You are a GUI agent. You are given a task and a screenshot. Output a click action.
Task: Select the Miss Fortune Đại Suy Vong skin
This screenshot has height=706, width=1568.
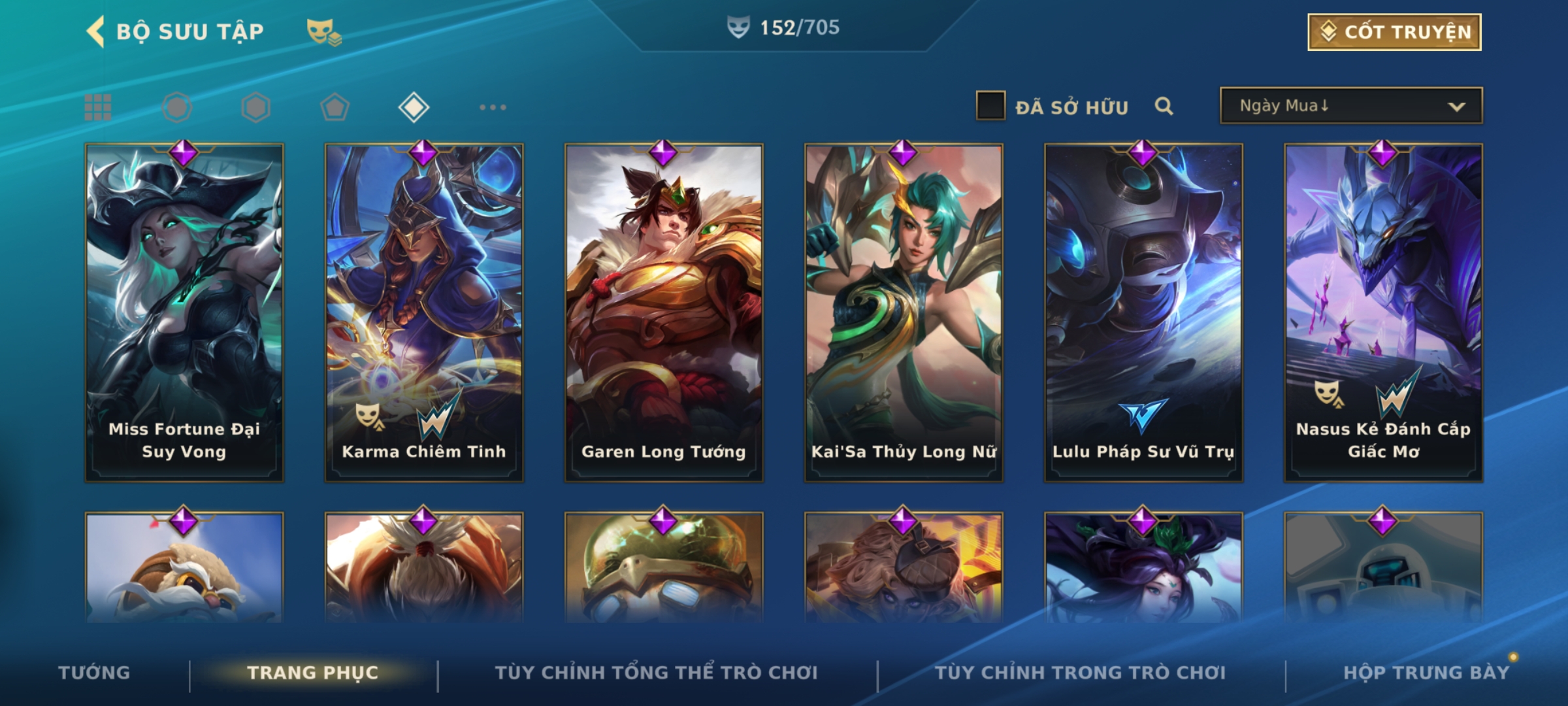click(184, 312)
